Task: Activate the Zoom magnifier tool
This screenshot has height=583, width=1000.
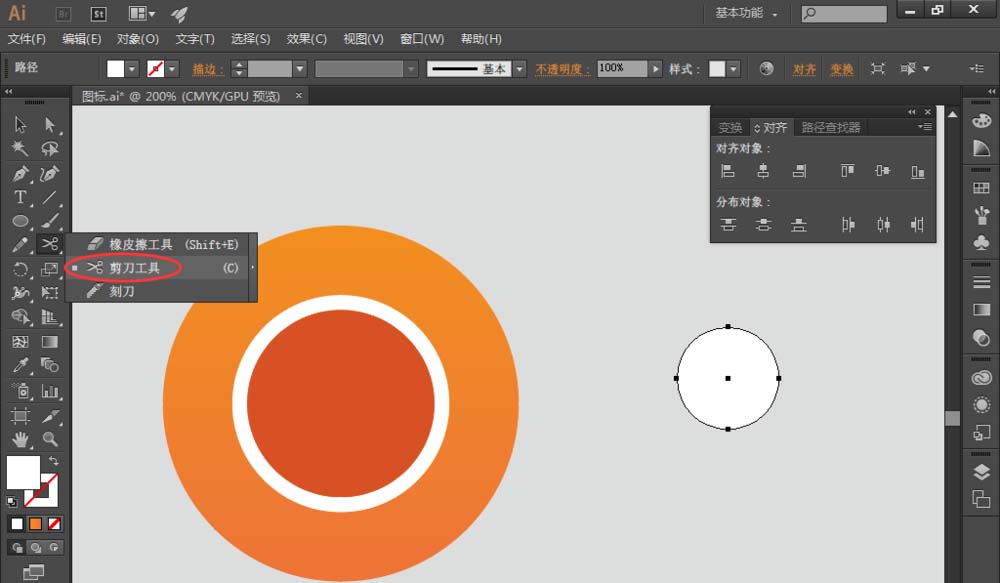Action: [50, 439]
